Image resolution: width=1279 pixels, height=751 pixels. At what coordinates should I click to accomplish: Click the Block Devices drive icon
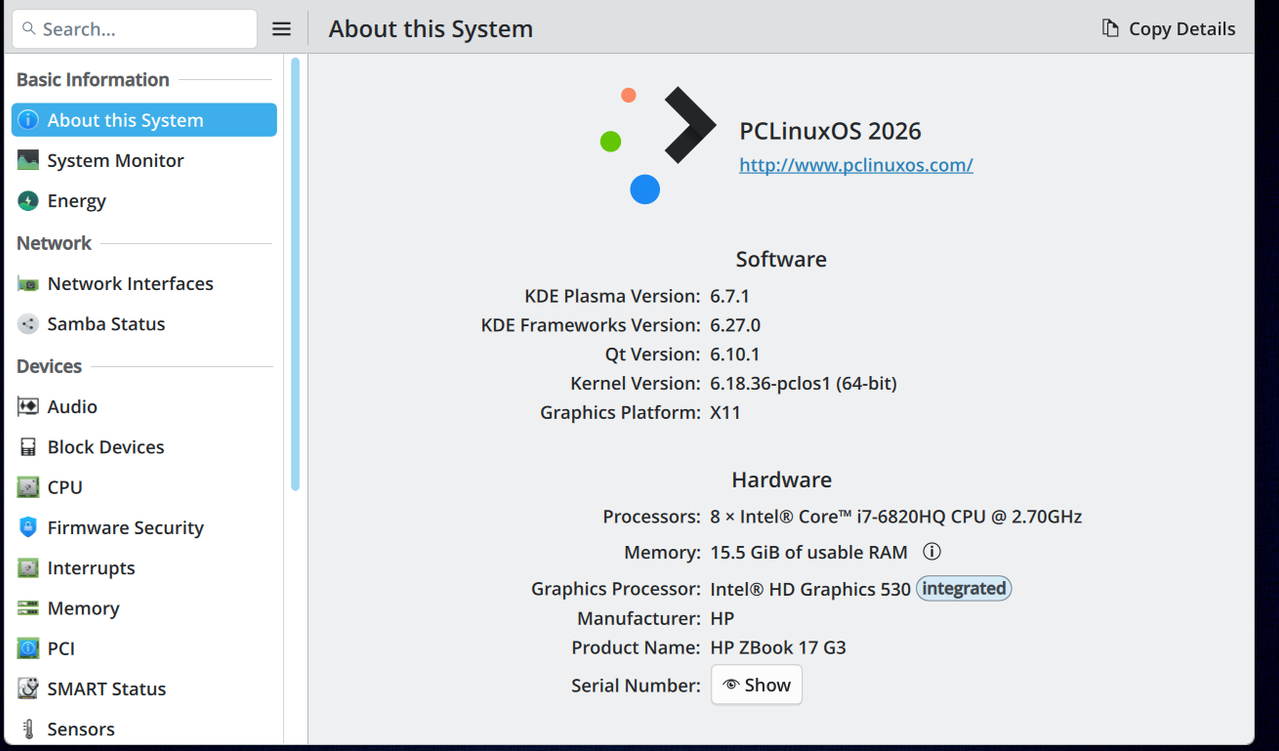28,447
